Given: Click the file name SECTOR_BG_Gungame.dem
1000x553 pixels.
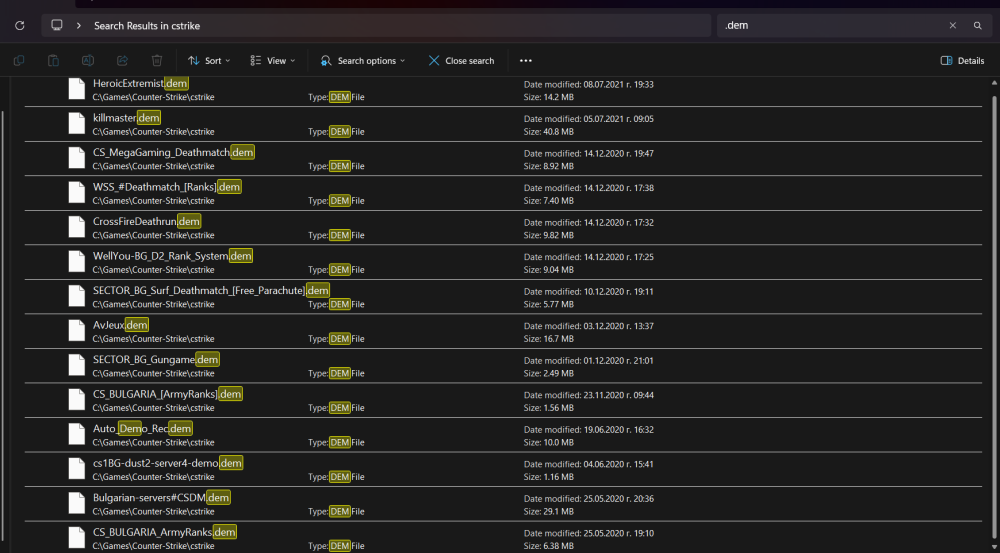Looking at the screenshot, I should [x=156, y=359].
